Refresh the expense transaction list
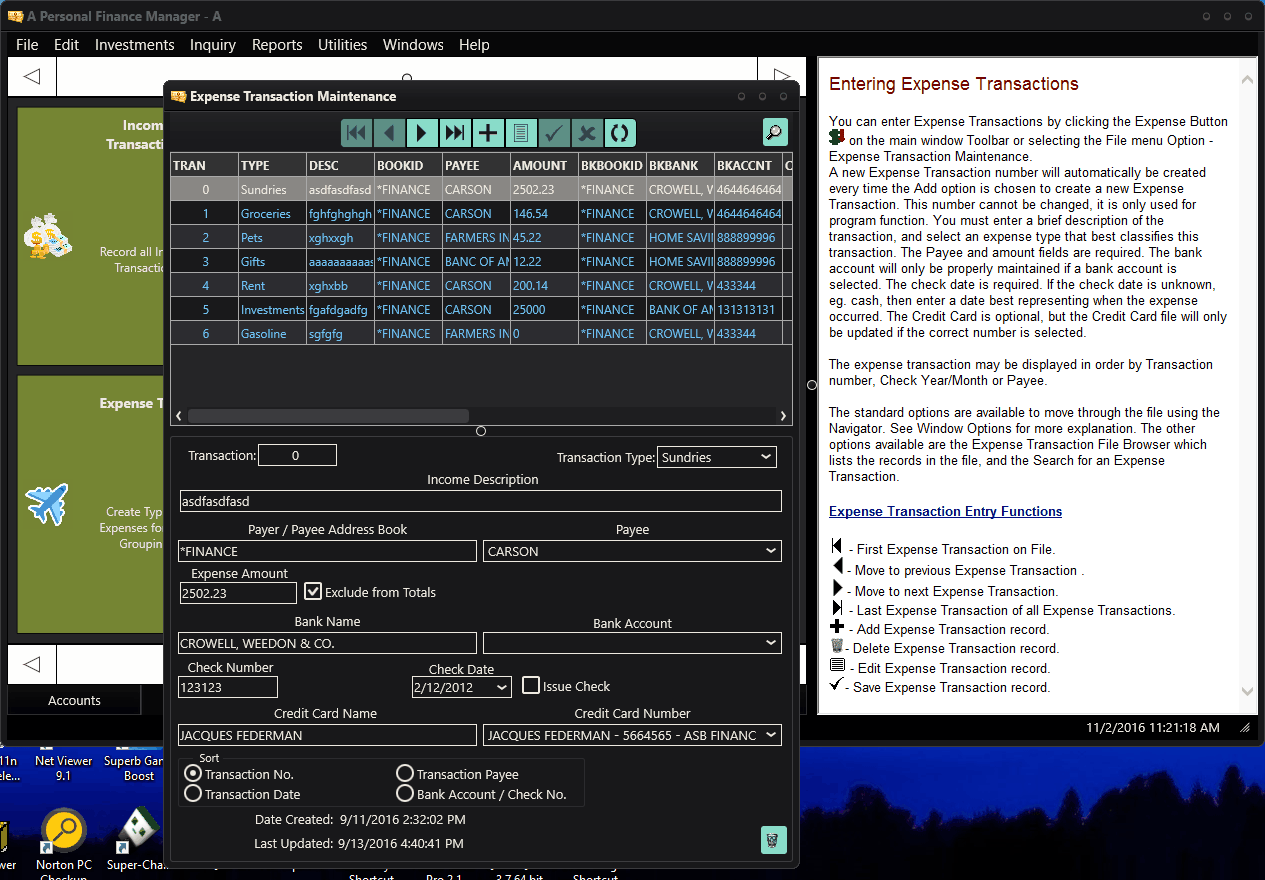This screenshot has width=1265, height=880. 620,133
